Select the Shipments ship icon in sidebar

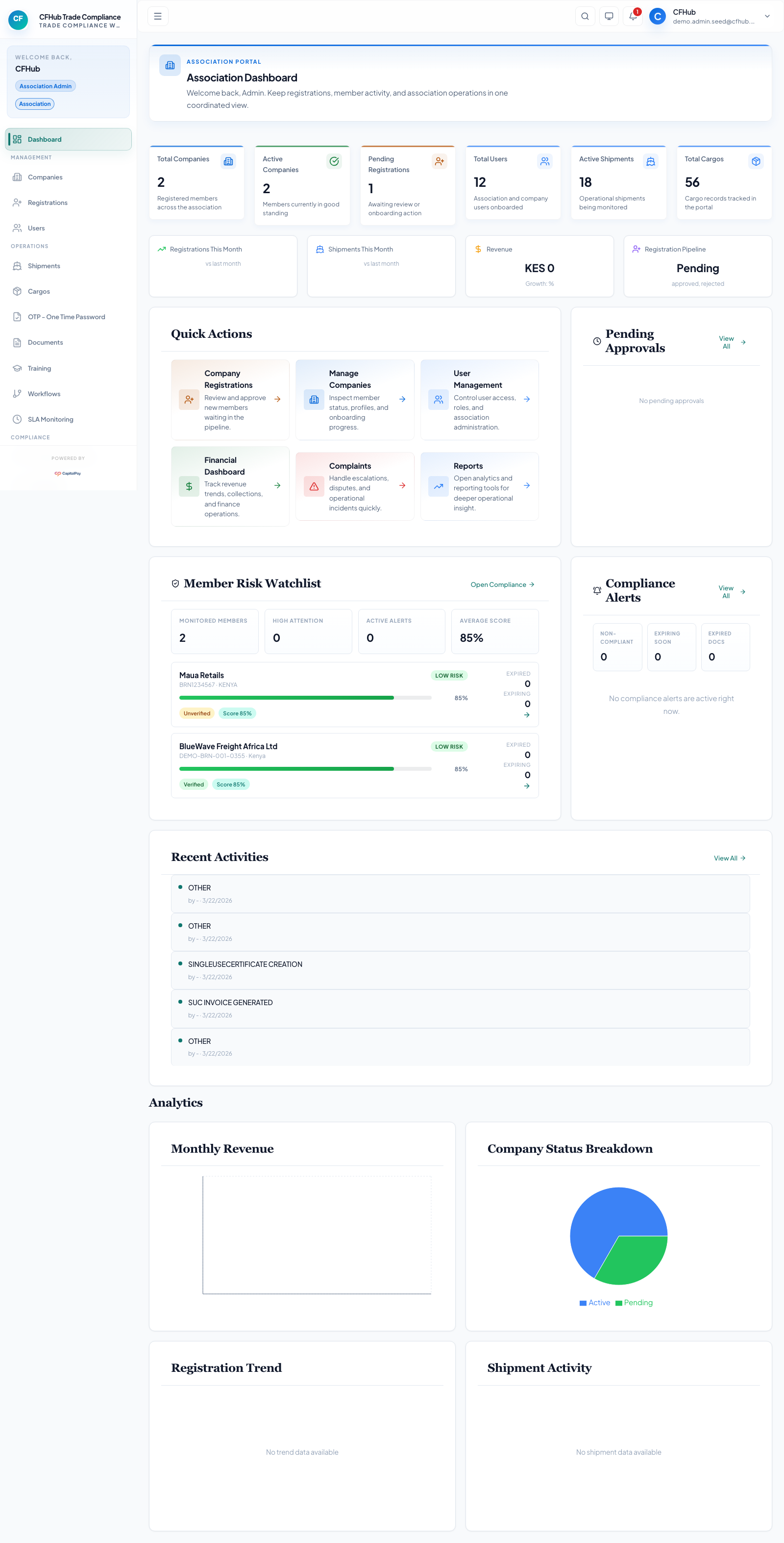pos(17,266)
